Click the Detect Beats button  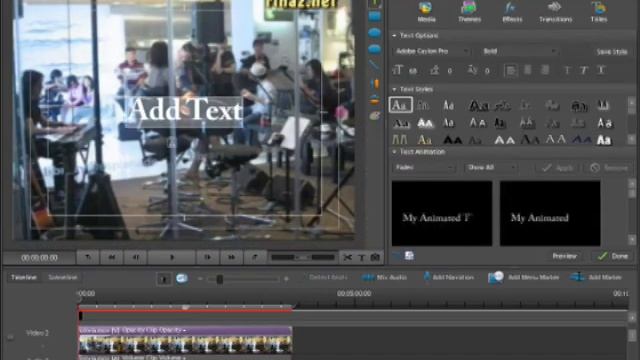tap(328, 277)
